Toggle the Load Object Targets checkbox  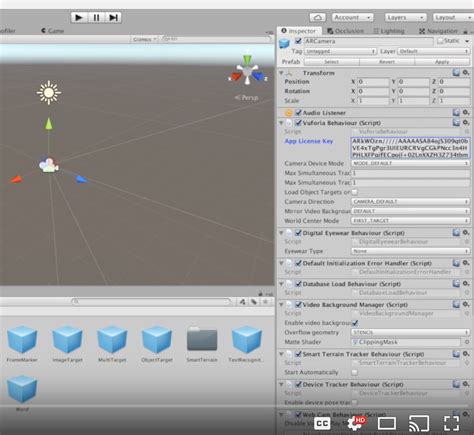point(355,192)
